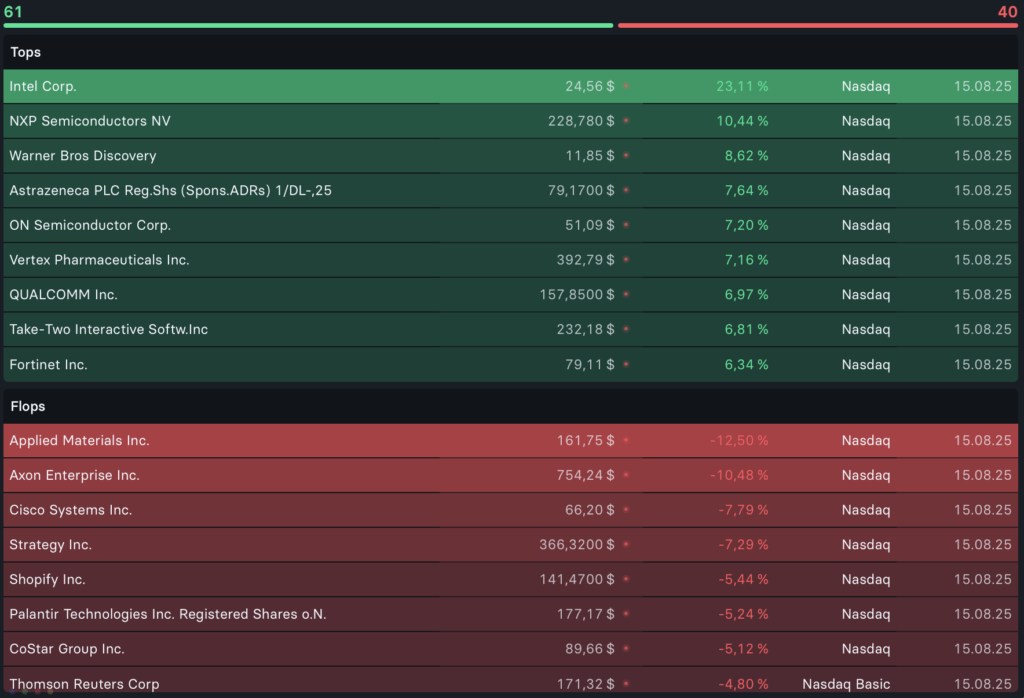Click the status dot in Fortinet row

pos(626,364)
